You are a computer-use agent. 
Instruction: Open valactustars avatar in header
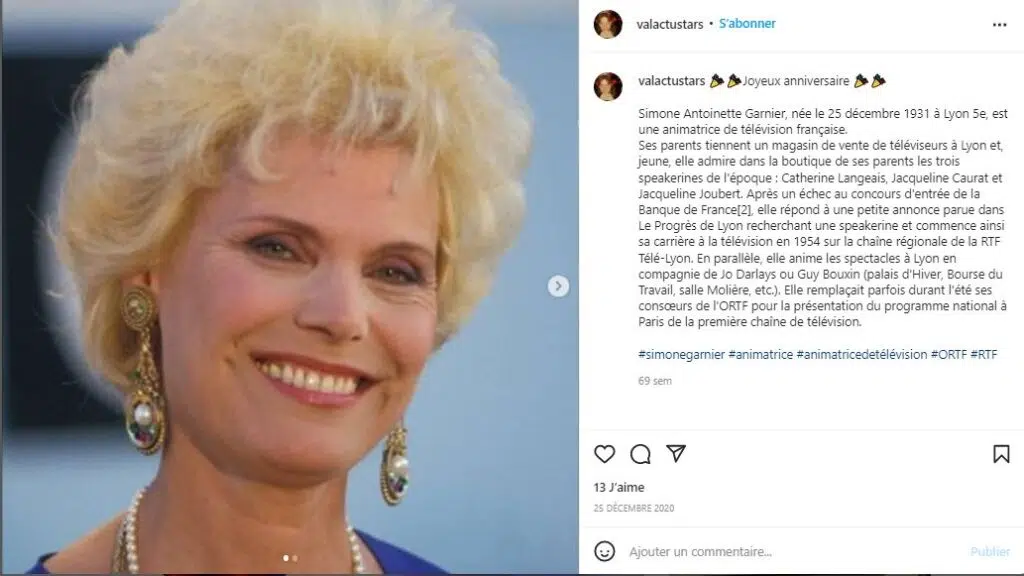coord(608,24)
